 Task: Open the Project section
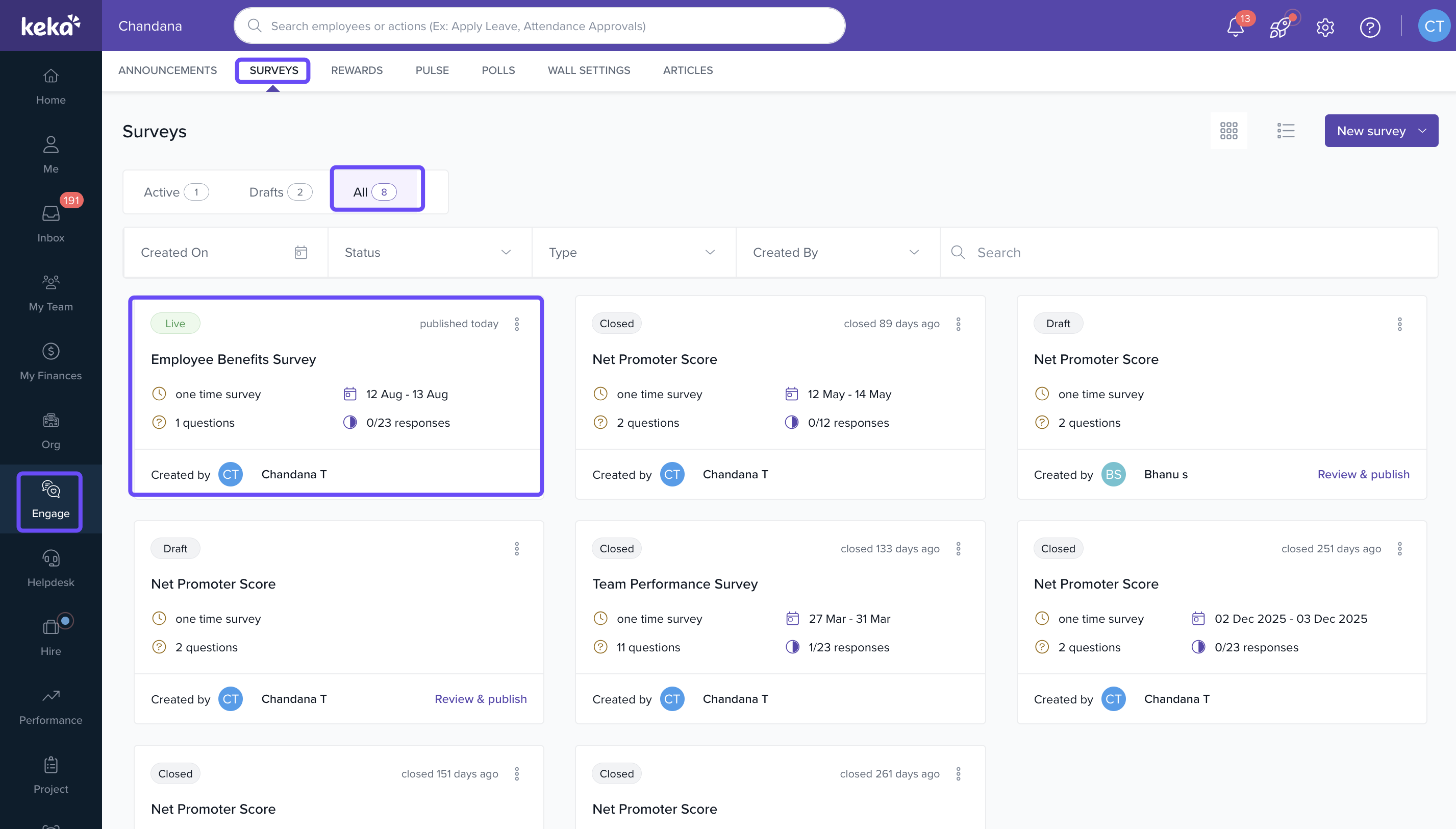(x=51, y=775)
